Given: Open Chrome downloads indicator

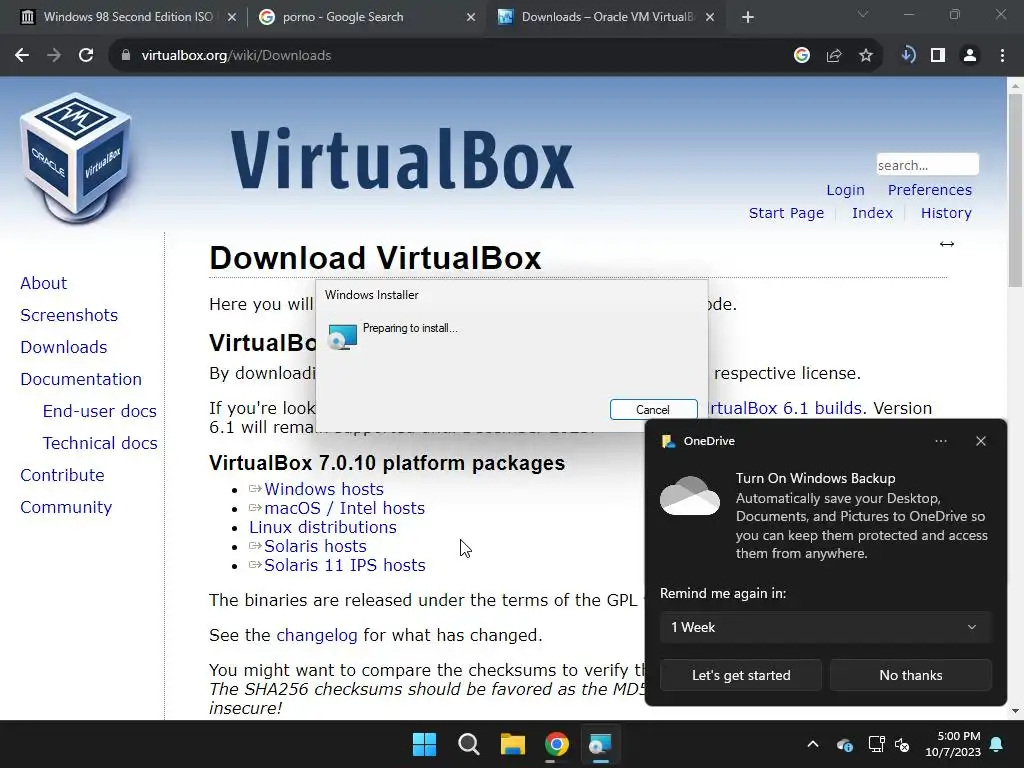Looking at the screenshot, I should [x=908, y=56].
